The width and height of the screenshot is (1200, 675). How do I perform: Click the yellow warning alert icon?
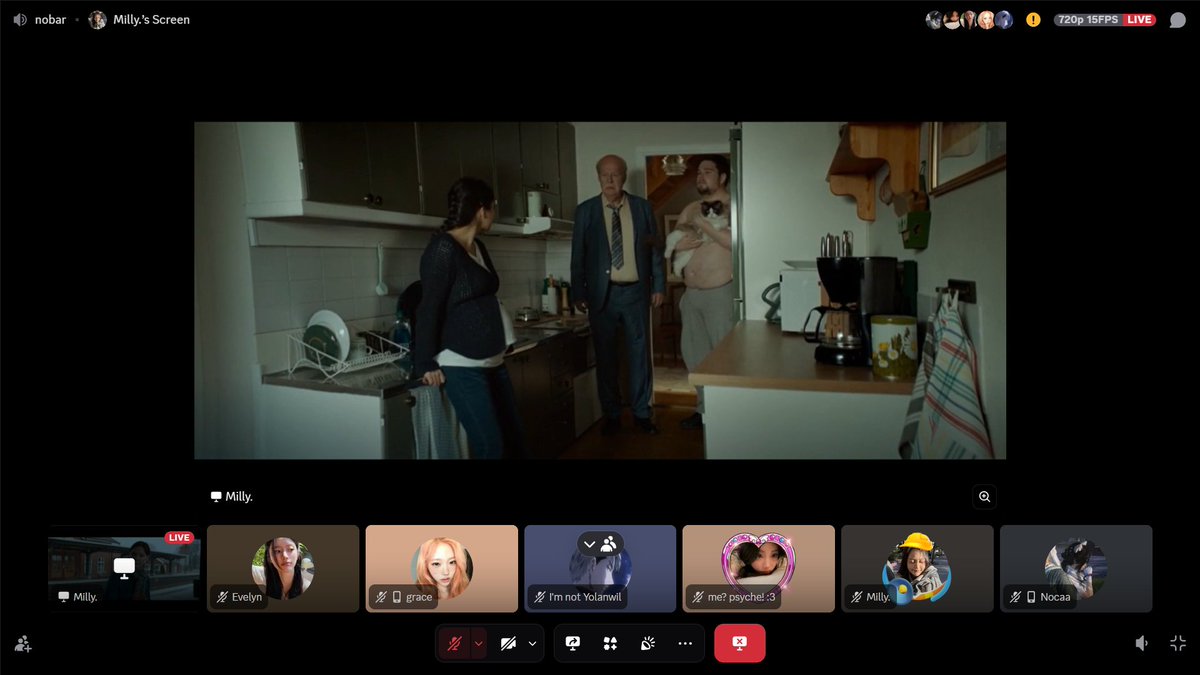click(x=1033, y=20)
